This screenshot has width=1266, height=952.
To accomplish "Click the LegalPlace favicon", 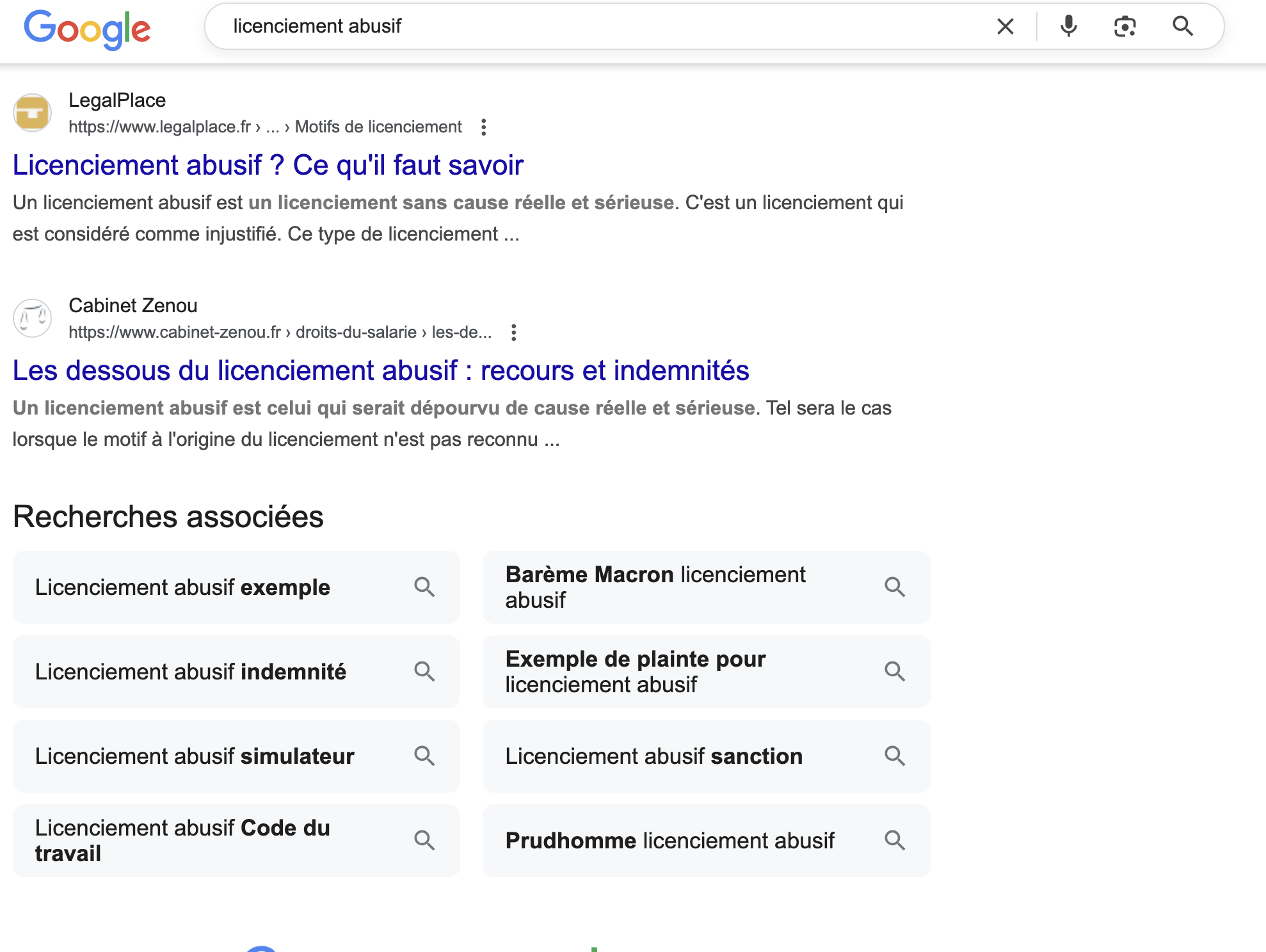I will (32, 113).
